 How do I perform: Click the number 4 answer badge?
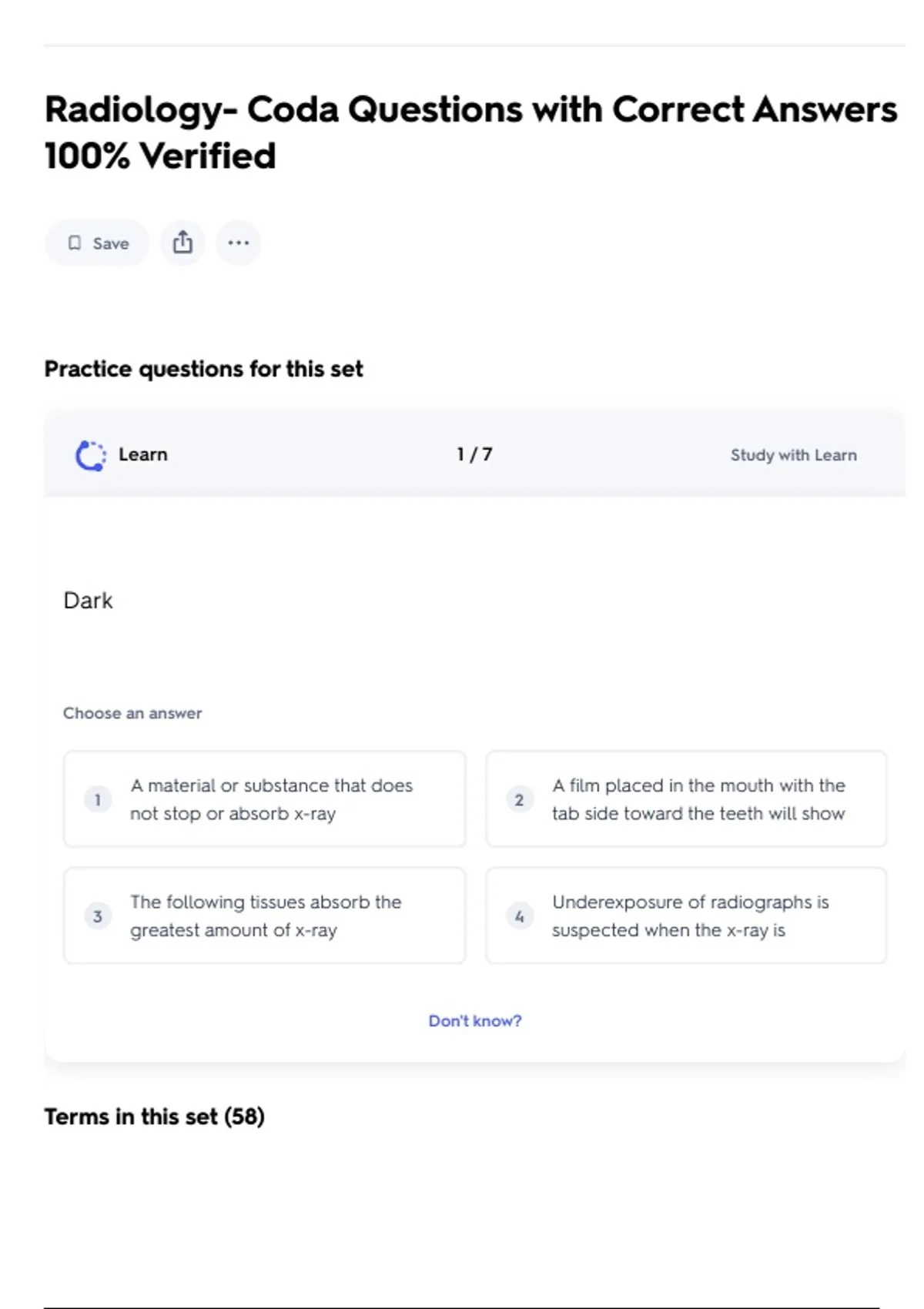point(519,916)
